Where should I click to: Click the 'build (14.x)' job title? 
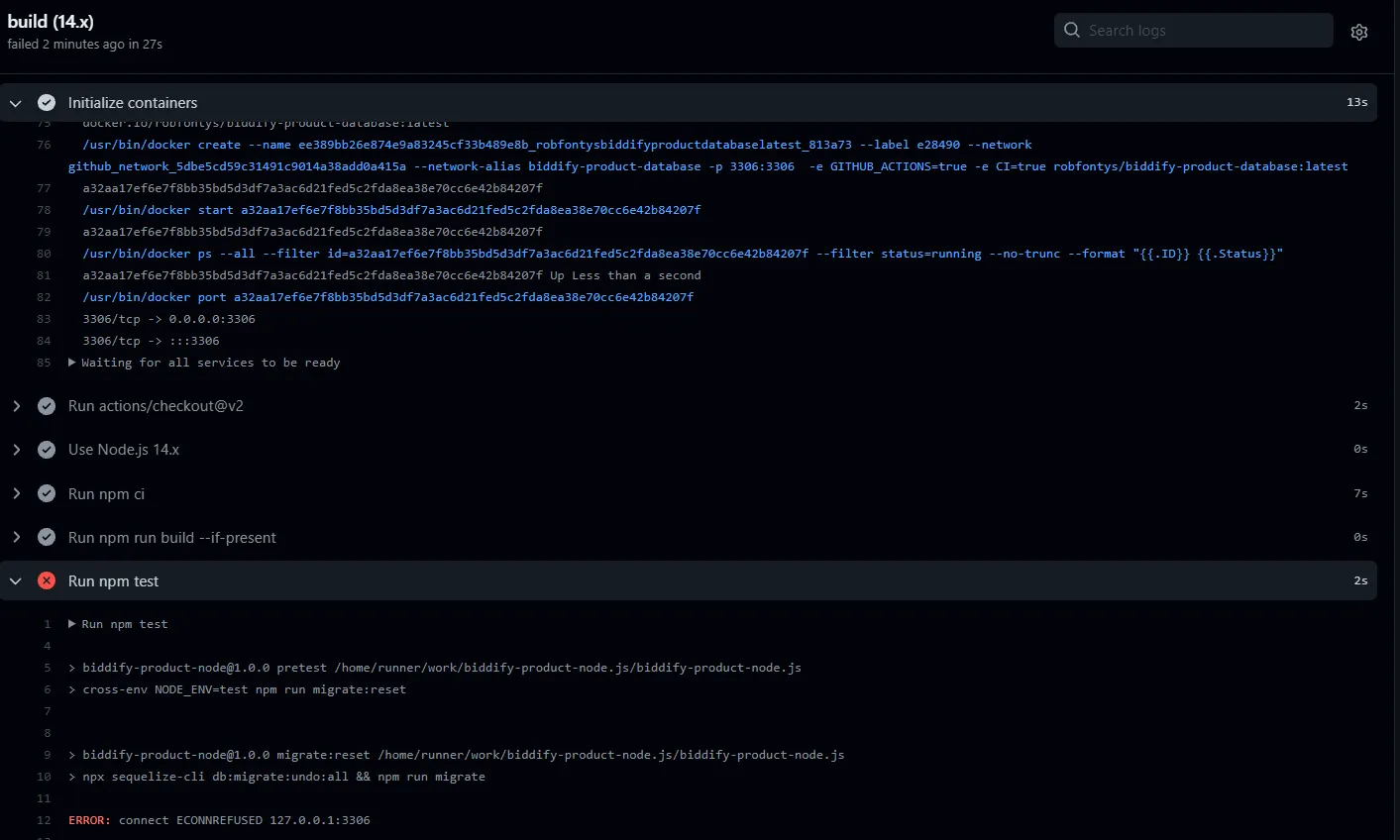51,22
